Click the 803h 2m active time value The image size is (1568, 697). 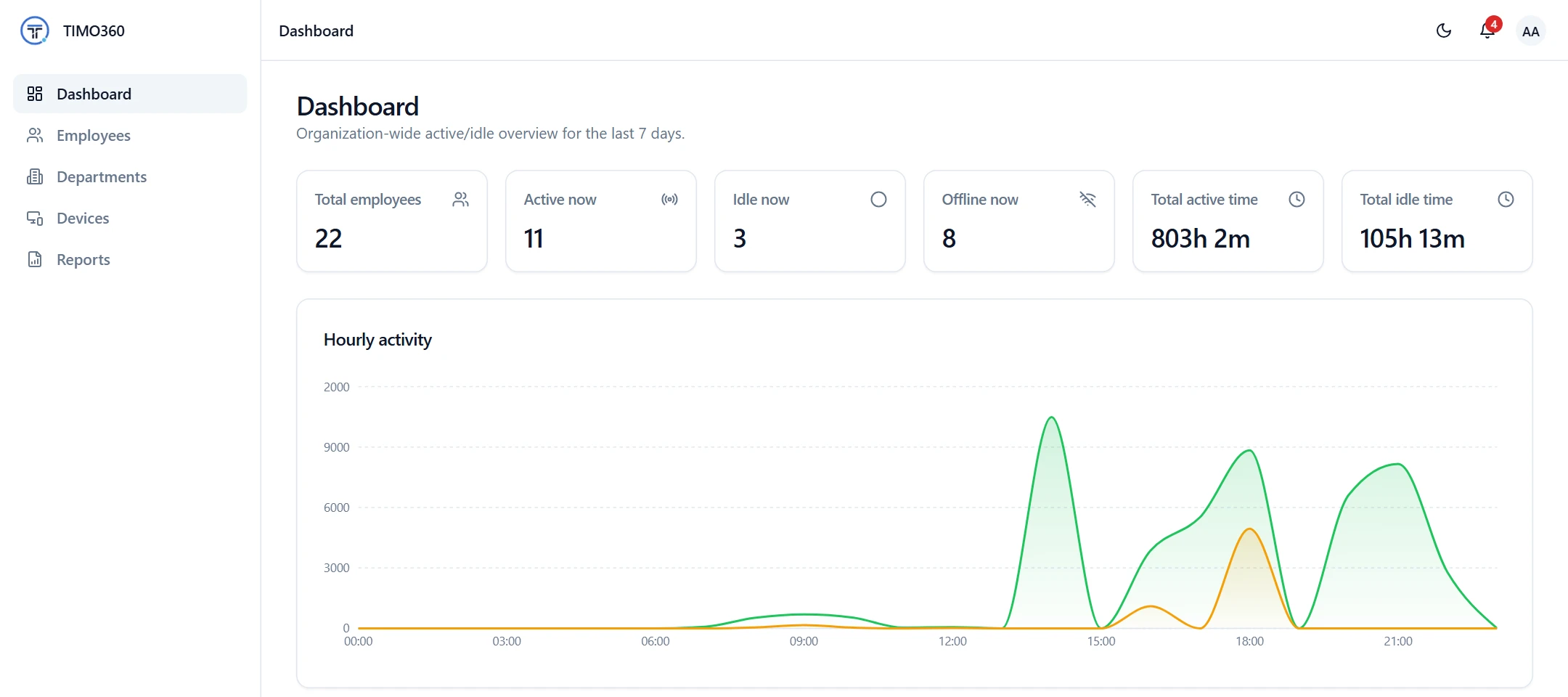pos(1201,238)
